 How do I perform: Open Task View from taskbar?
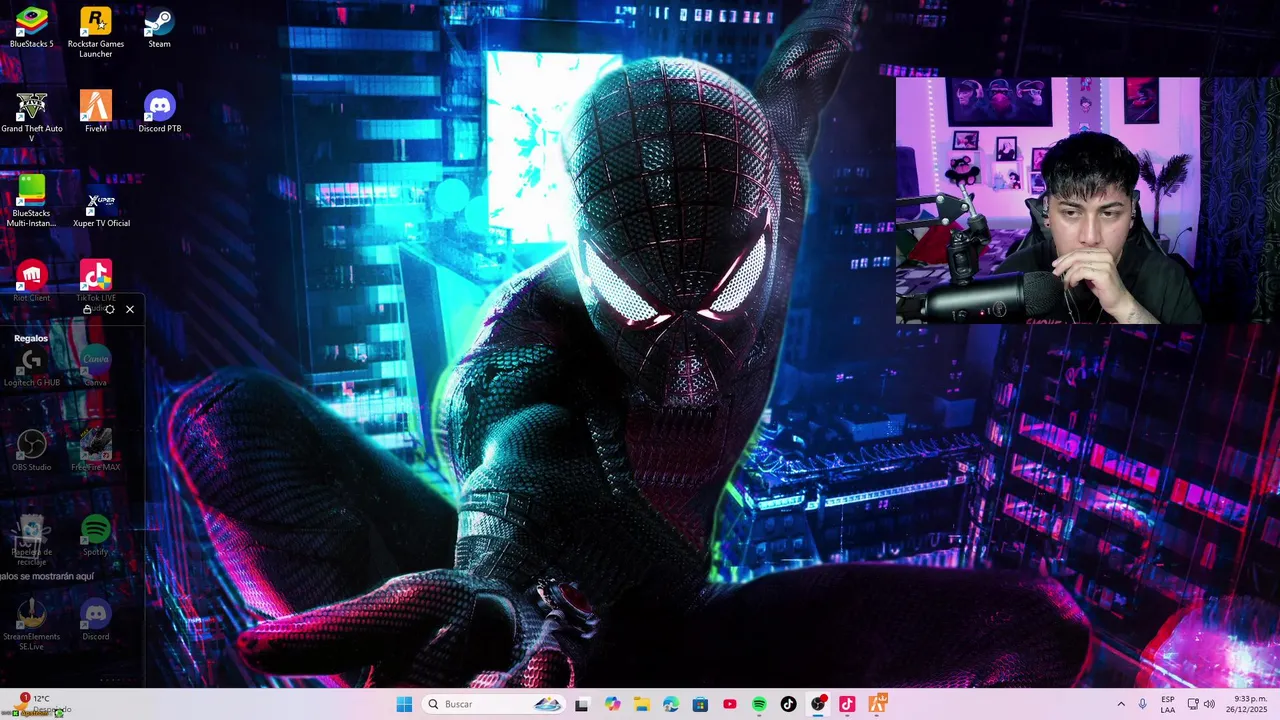(x=582, y=704)
